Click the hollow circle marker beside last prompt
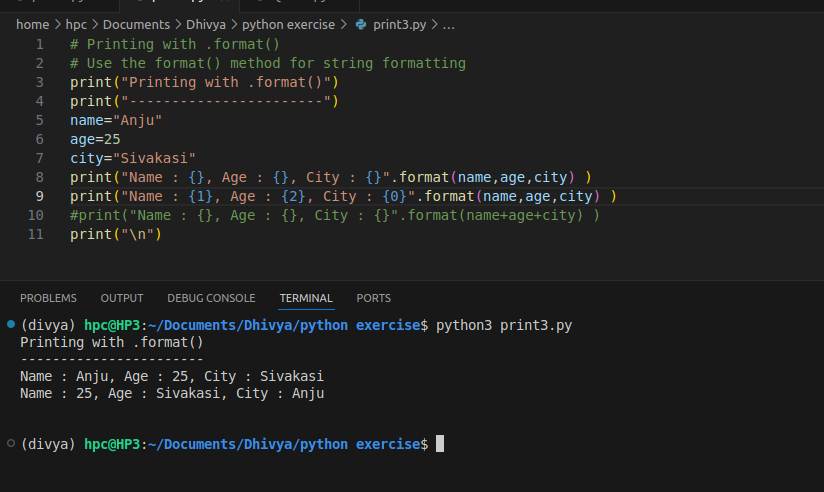This screenshot has height=492, width=824. click(10, 443)
